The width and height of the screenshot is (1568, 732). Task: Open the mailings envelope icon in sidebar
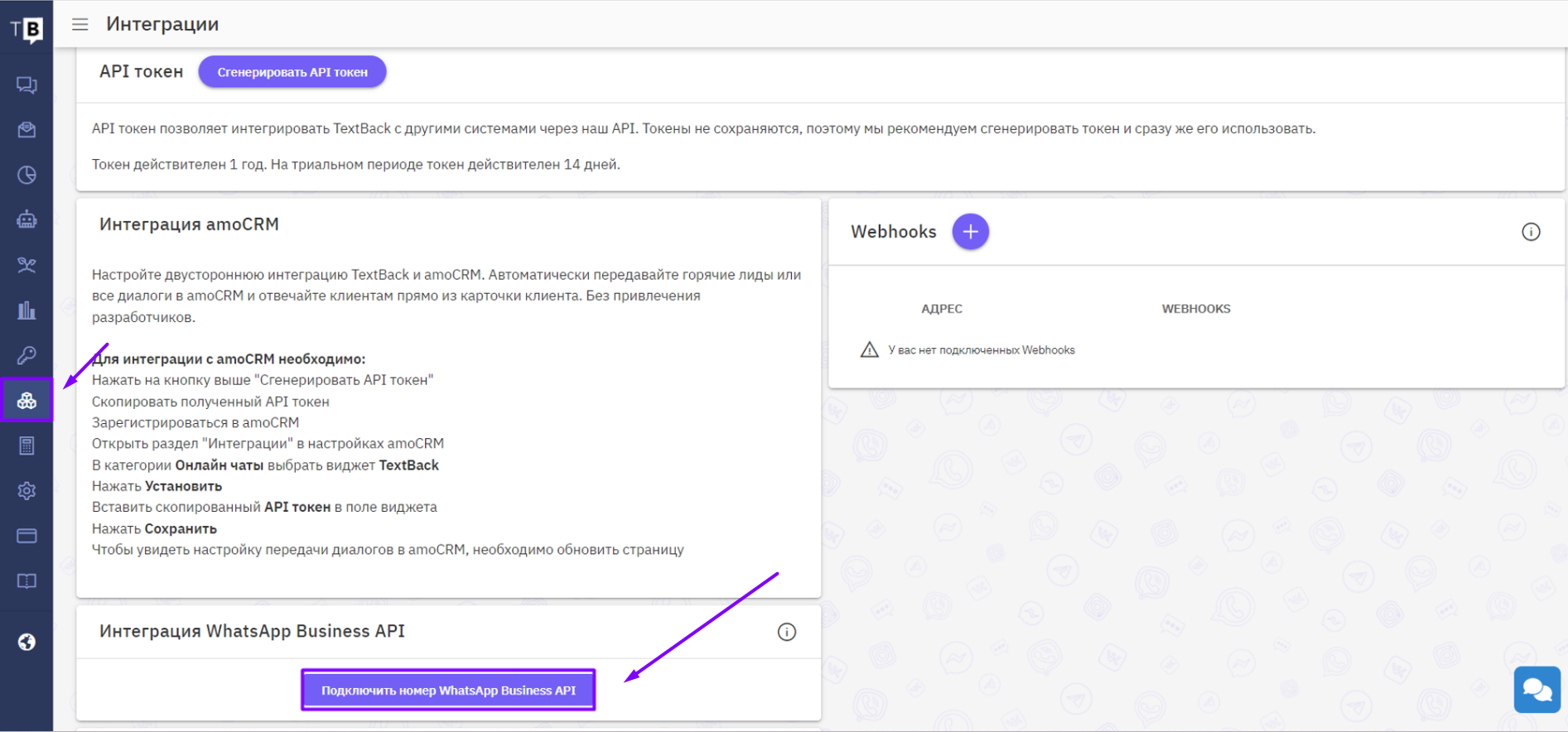27,130
